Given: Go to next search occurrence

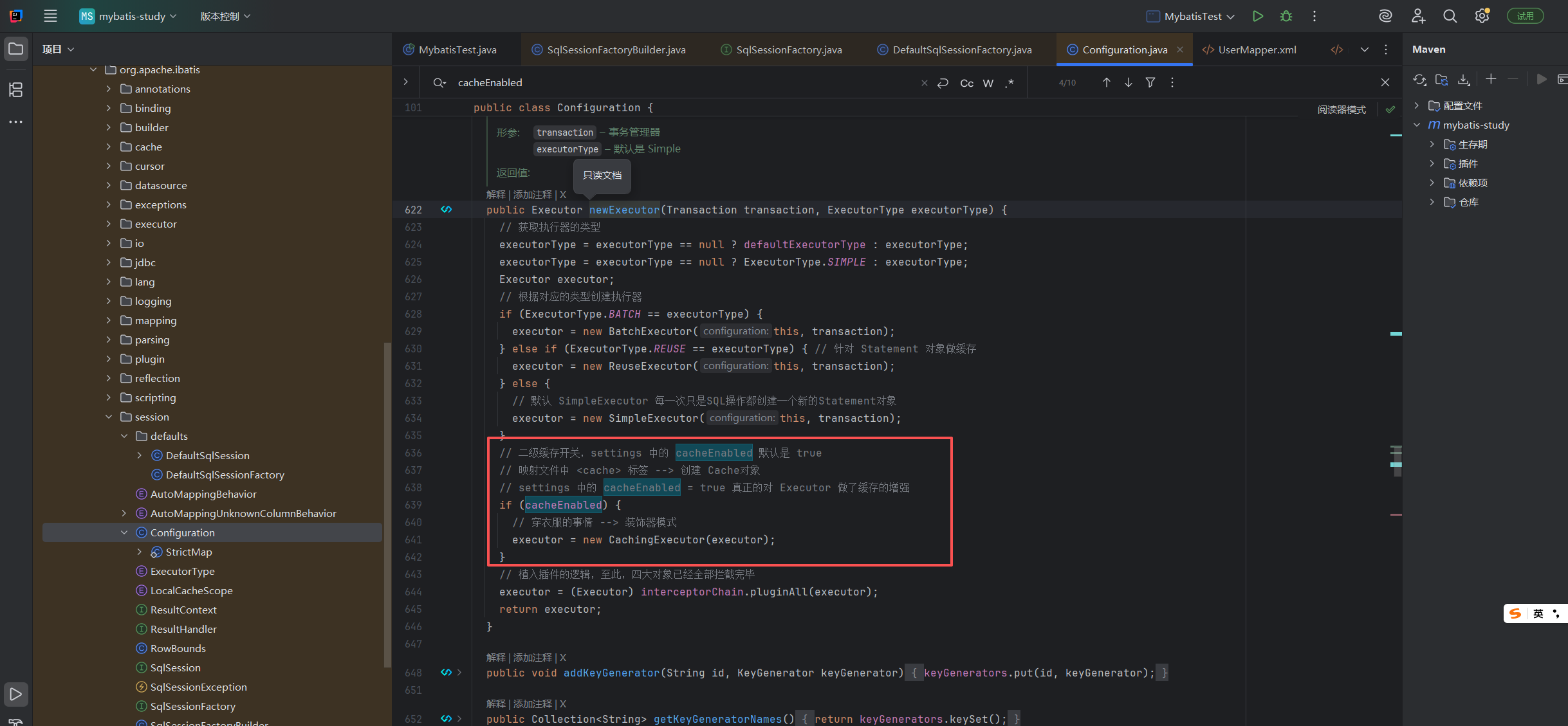Looking at the screenshot, I should click(1128, 82).
